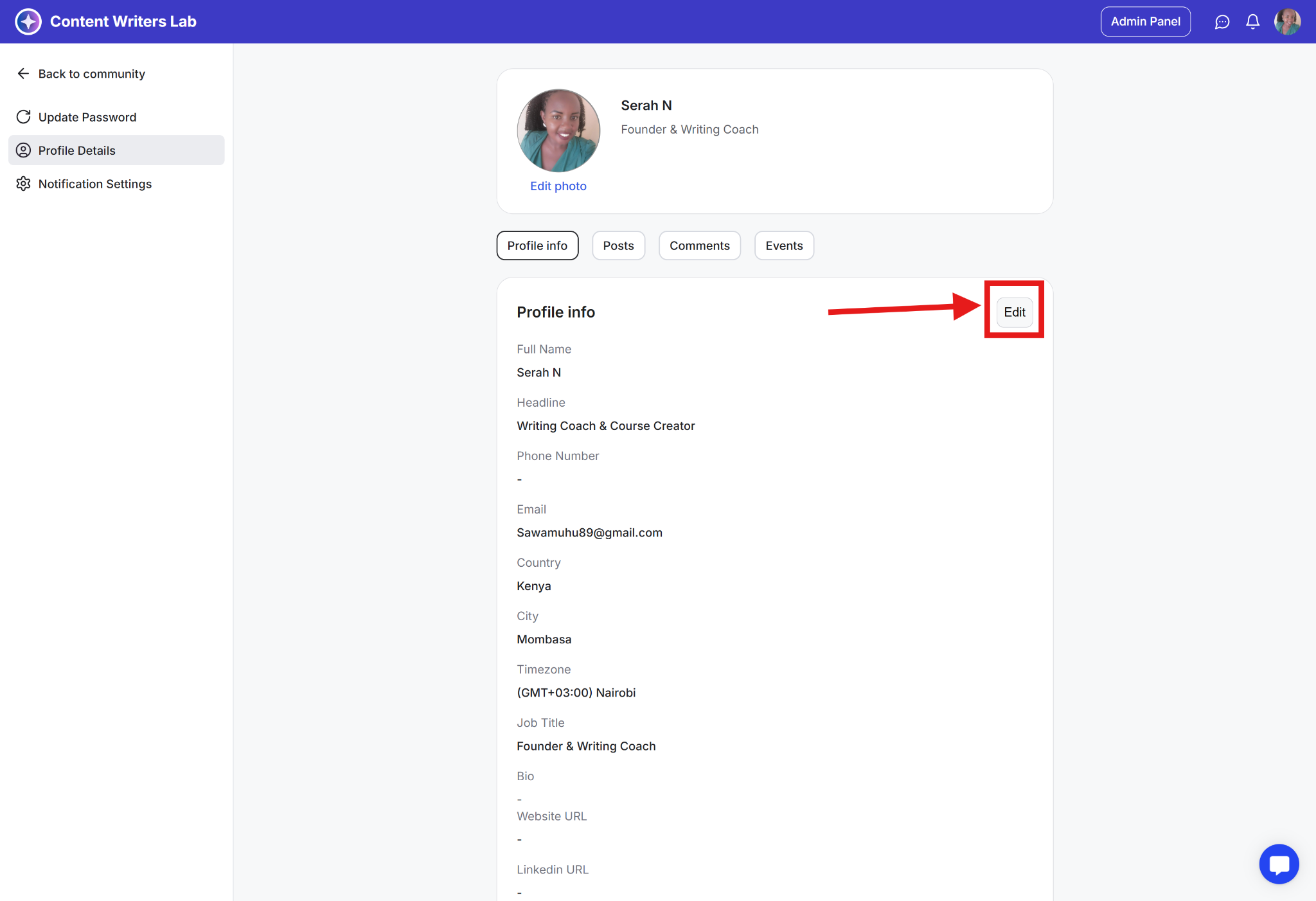Open the Events tab

783,245
